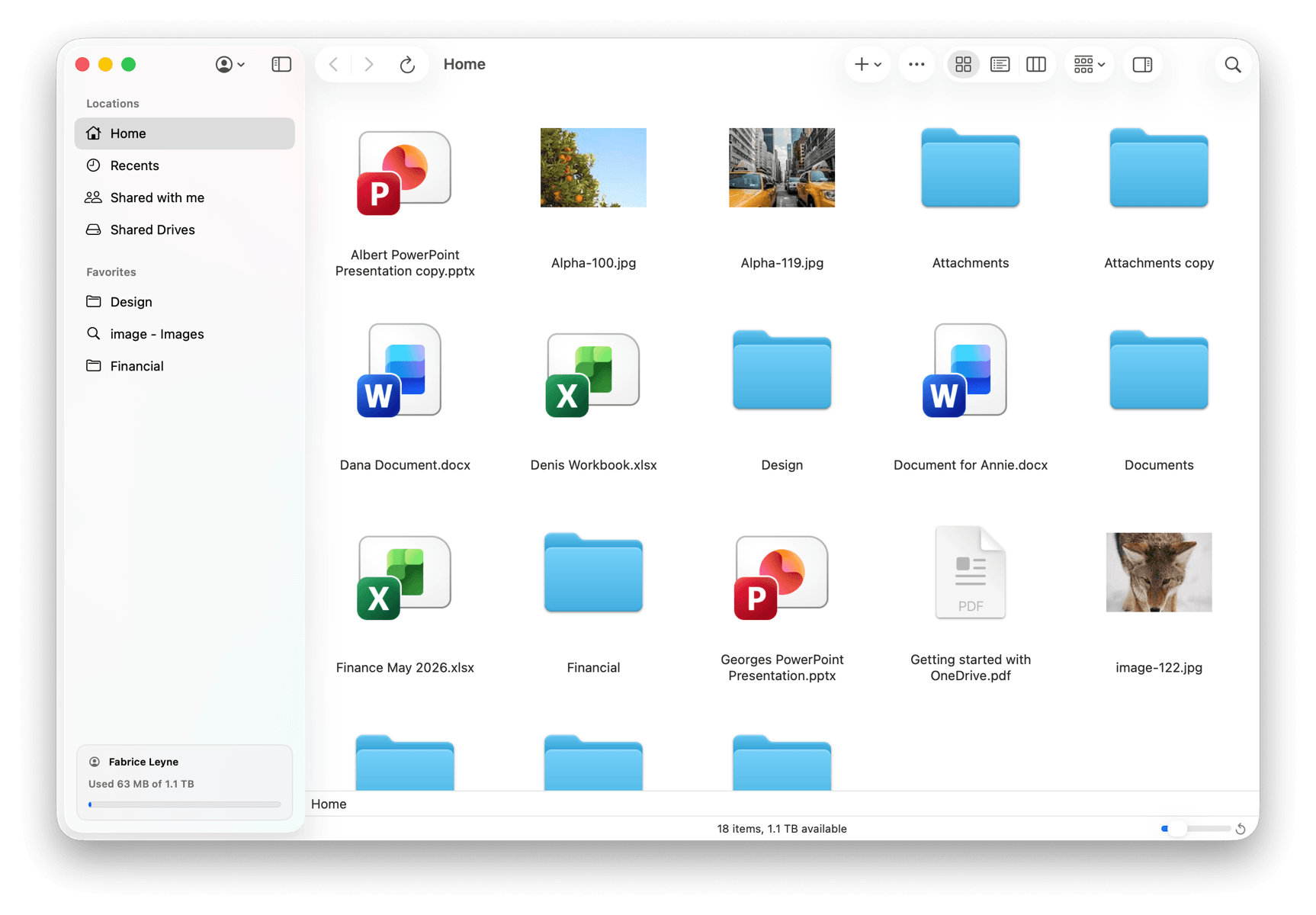
Task: Refresh the Home folder
Action: point(407,65)
